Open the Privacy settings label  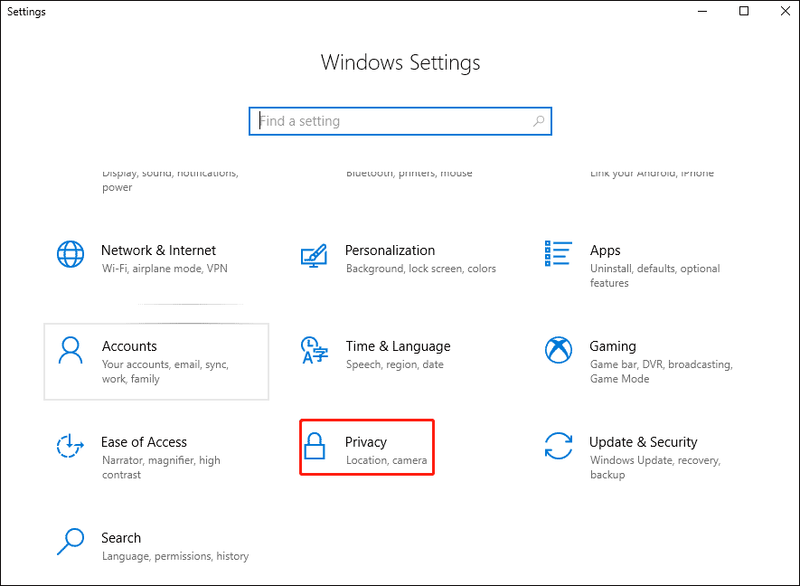[366, 442]
